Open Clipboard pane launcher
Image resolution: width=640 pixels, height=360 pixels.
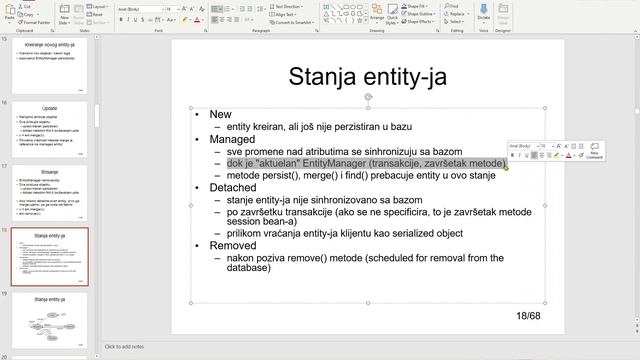(52, 31)
